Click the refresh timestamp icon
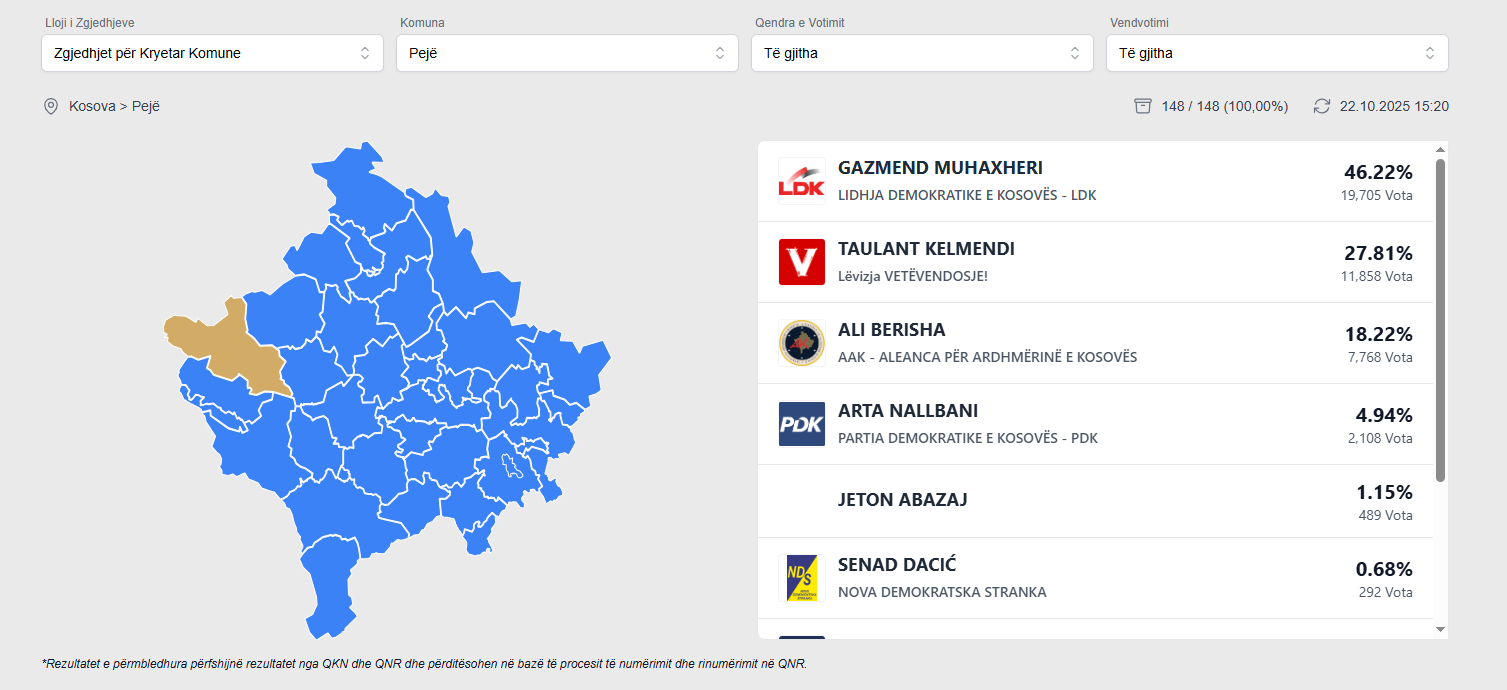 (x=1322, y=106)
